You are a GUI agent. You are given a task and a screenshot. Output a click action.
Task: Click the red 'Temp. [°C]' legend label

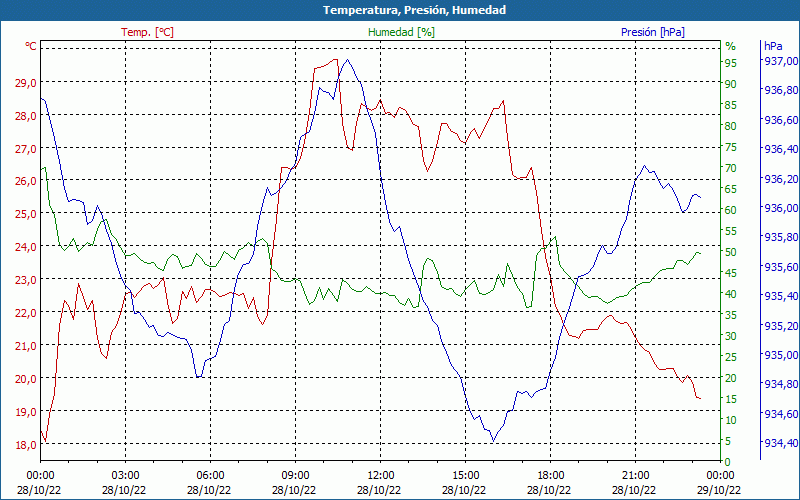[x=147, y=32]
